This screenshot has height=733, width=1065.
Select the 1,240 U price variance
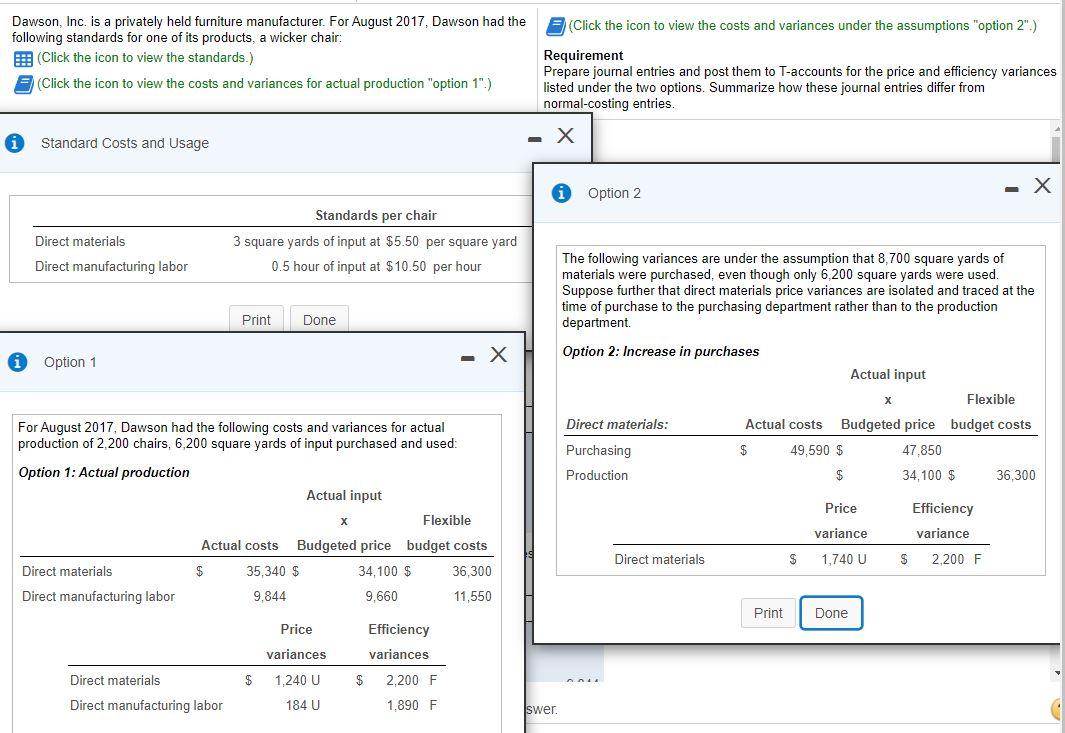(x=297, y=680)
